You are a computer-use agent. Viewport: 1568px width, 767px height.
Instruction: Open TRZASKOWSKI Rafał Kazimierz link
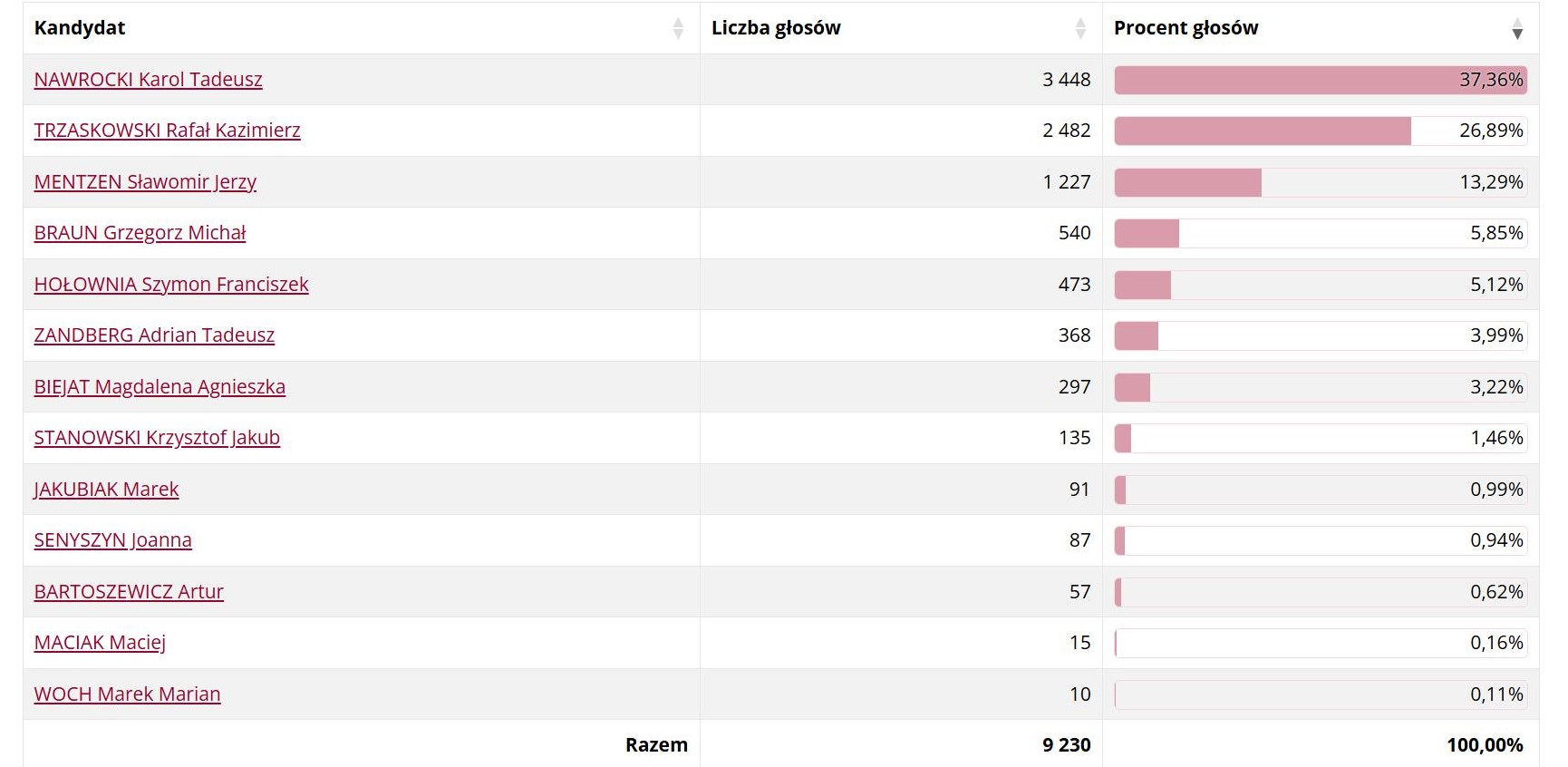(x=167, y=131)
